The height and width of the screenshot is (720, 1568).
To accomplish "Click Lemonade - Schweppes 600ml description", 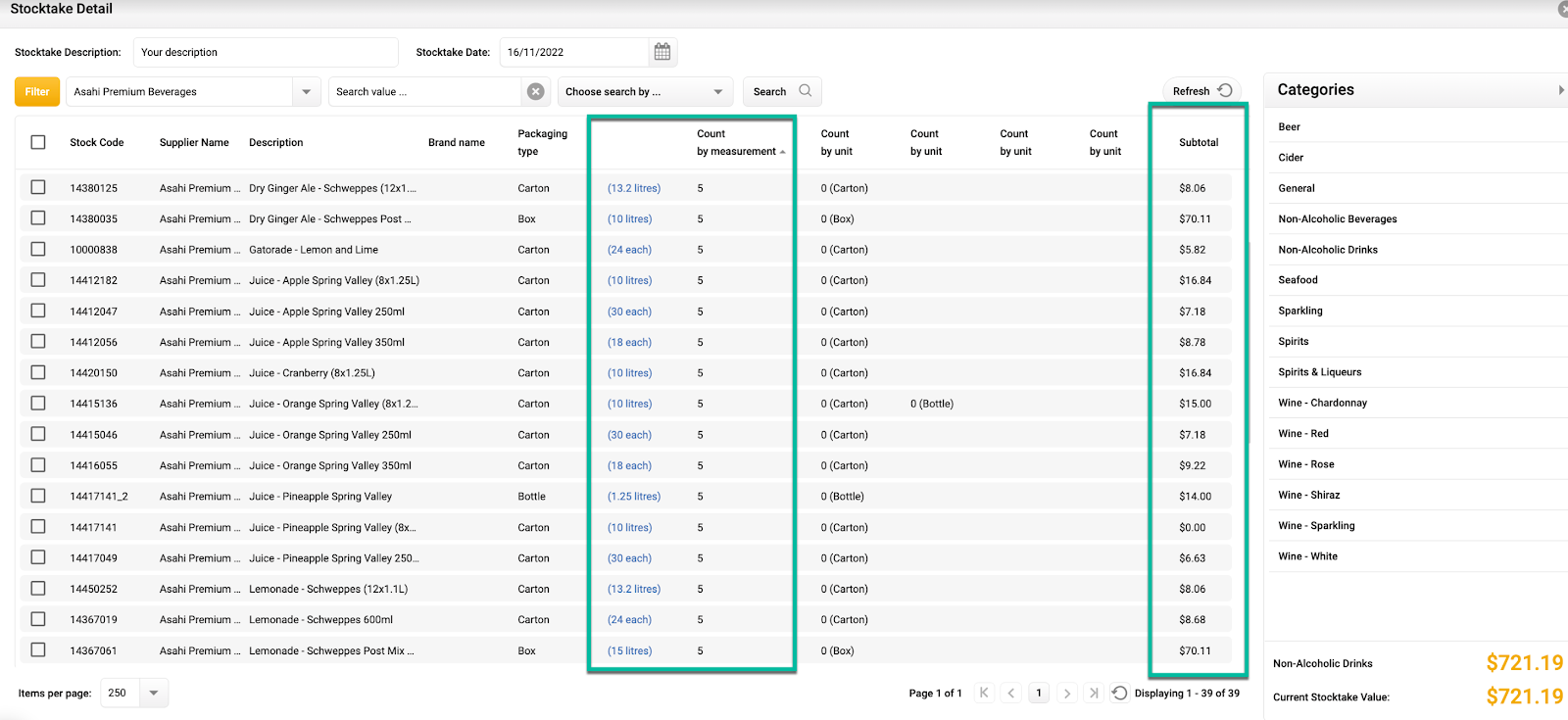I will point(320,620).
